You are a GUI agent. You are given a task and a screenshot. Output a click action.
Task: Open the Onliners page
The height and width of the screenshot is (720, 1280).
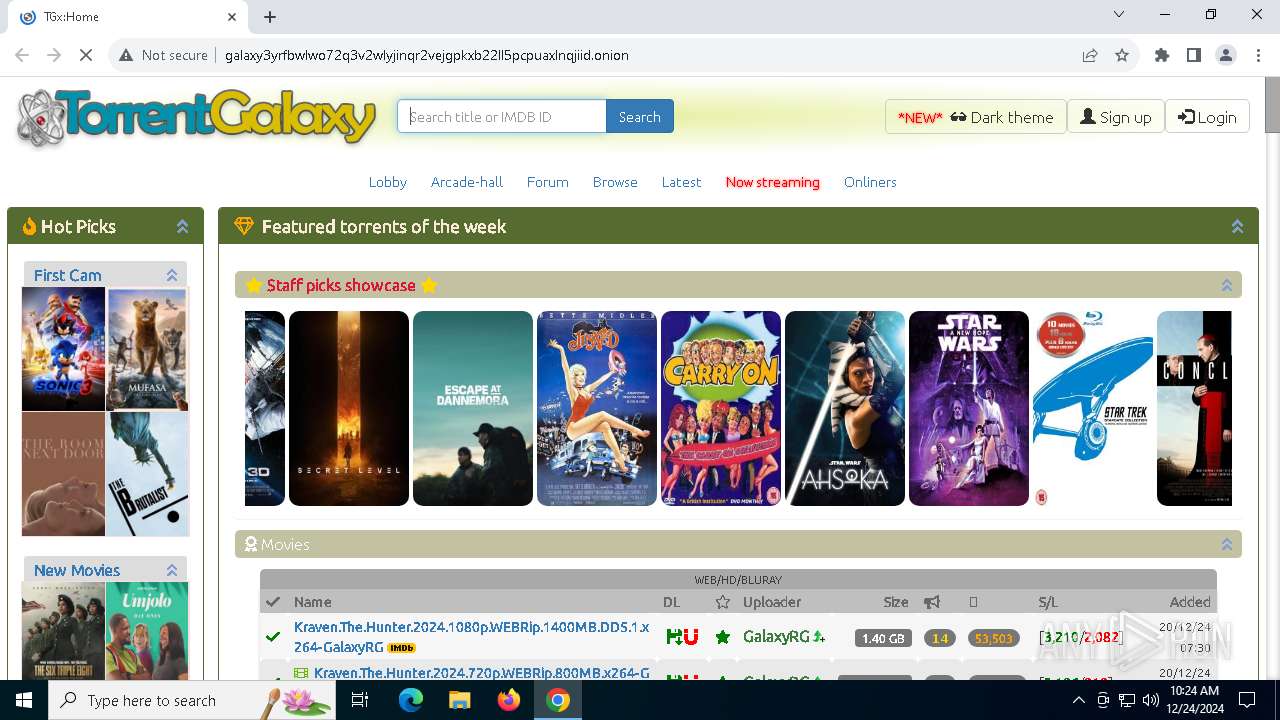870,182
